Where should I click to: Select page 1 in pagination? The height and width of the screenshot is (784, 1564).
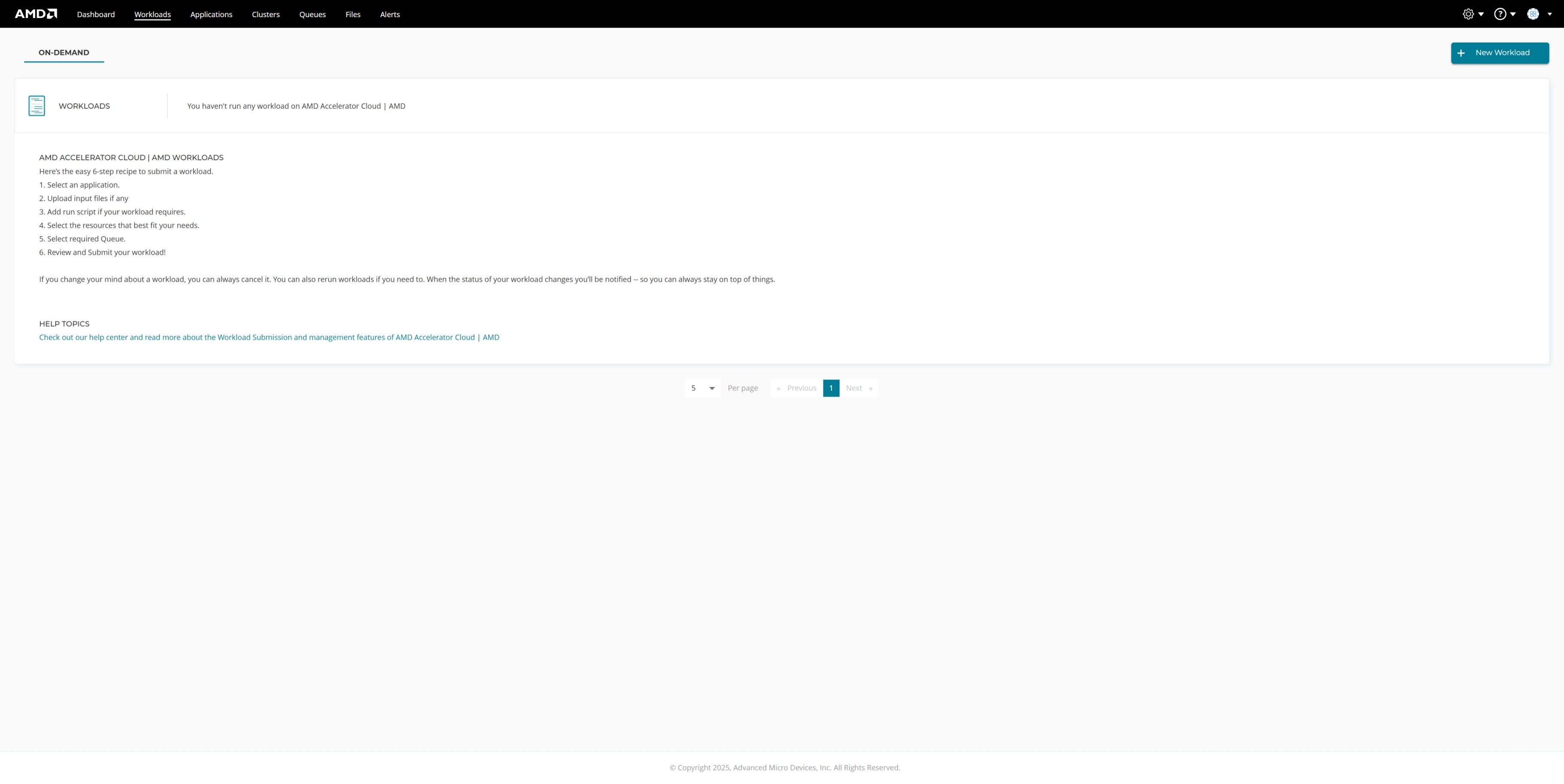tap(831, 388)
